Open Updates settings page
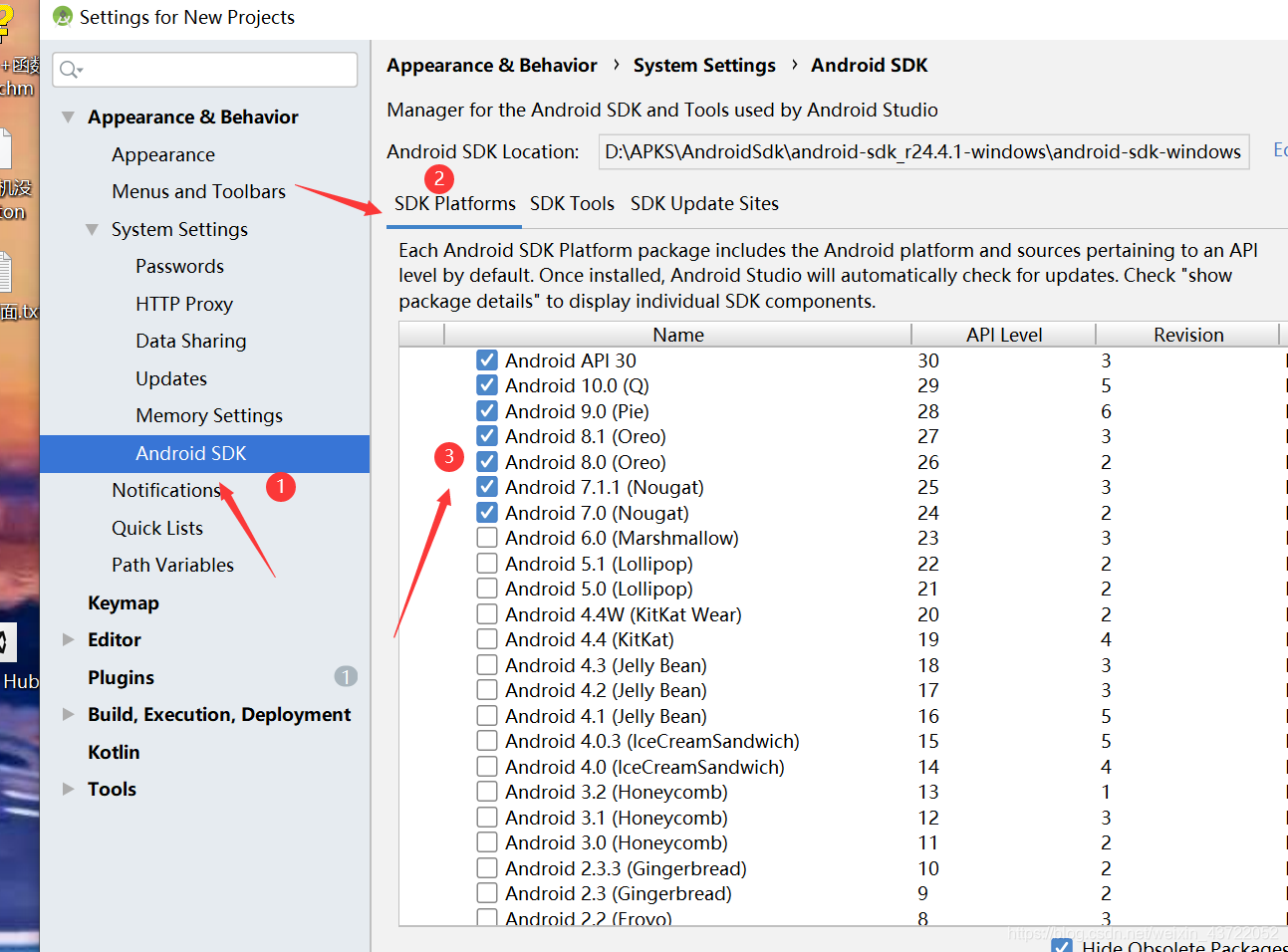Screen dimensions: 1288x952 coord(171,378)
